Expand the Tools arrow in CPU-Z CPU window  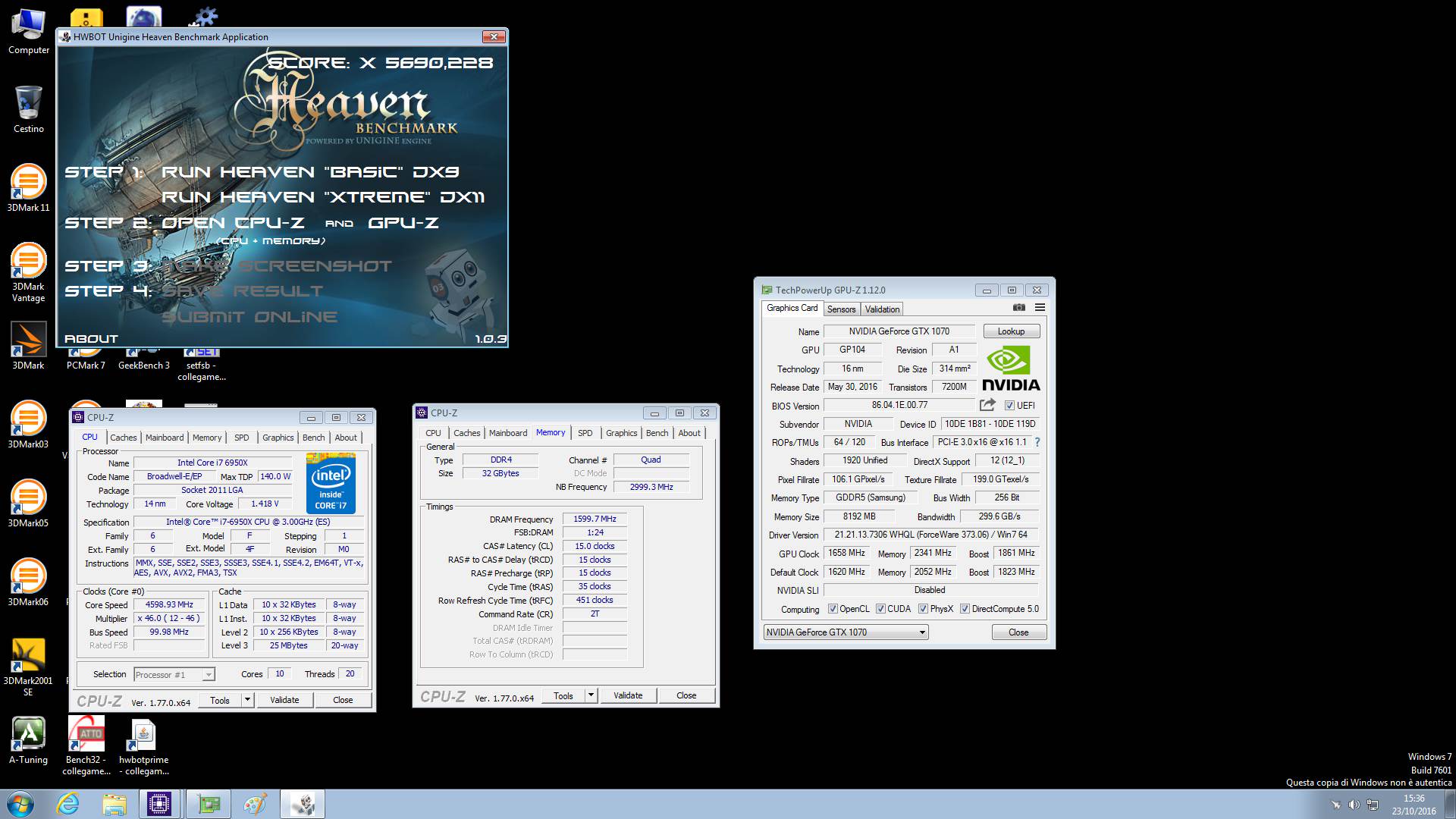(247, 700)
